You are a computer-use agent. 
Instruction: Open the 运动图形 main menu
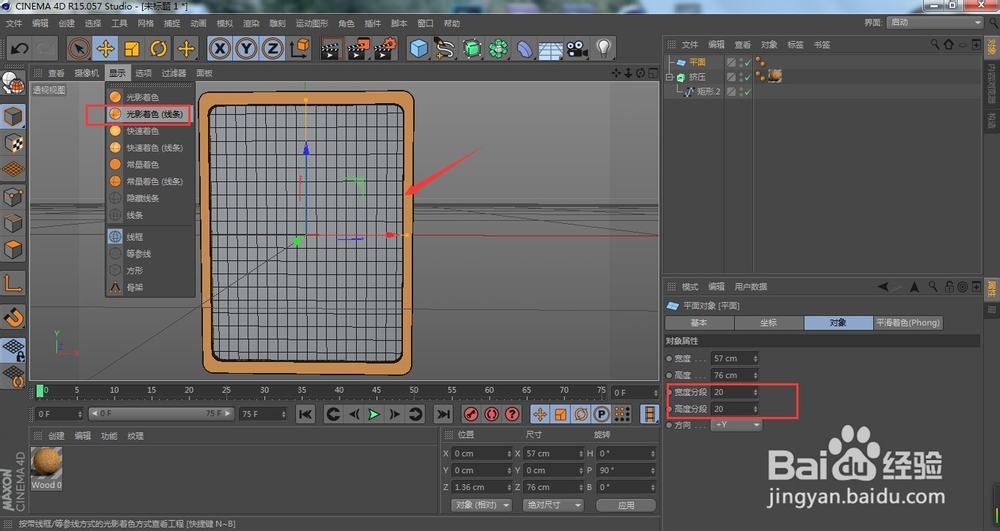[x=312, y=23]
